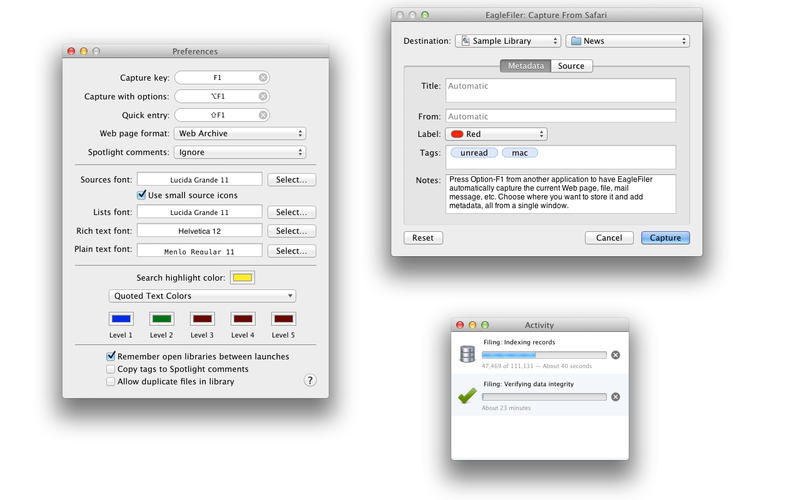Image resolution: width=800 pixels, height=500 pixels.
Task: Close the Activity window
Action: (460, 325)
